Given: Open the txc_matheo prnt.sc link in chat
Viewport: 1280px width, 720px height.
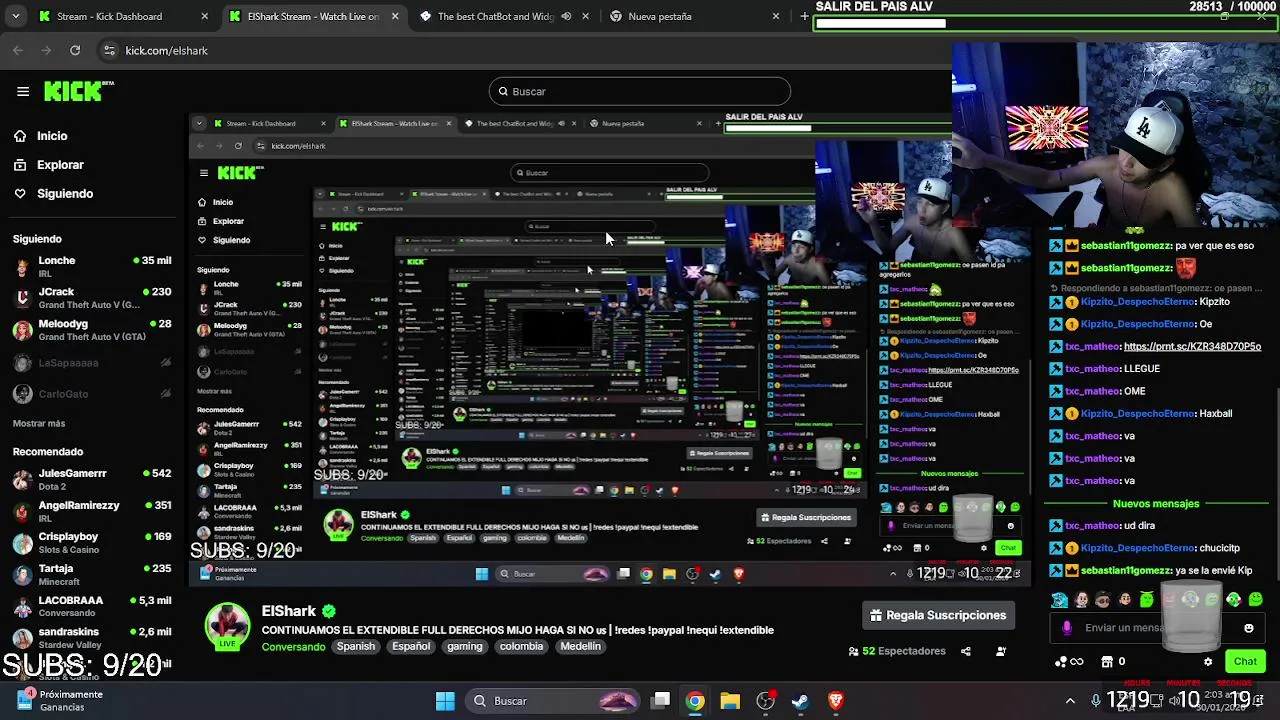Looking at the screenshot, I should 1192,346.
